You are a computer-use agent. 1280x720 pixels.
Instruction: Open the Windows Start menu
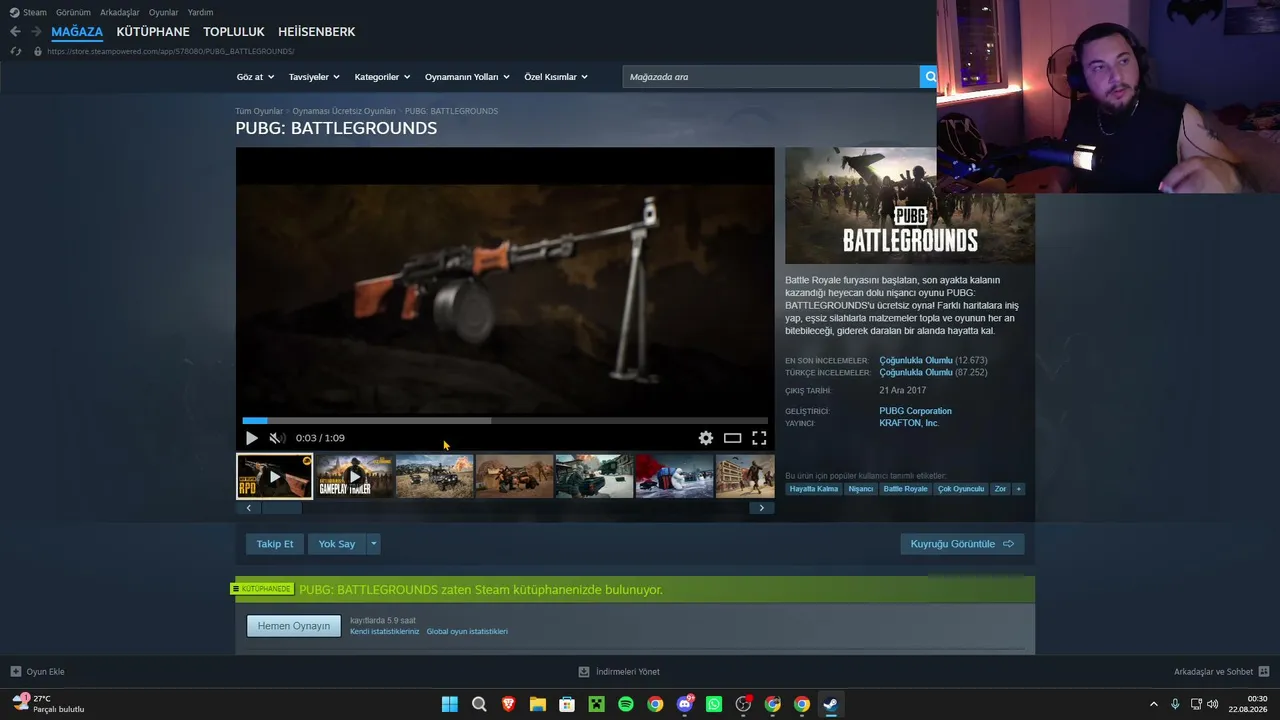tap(450, 704)
